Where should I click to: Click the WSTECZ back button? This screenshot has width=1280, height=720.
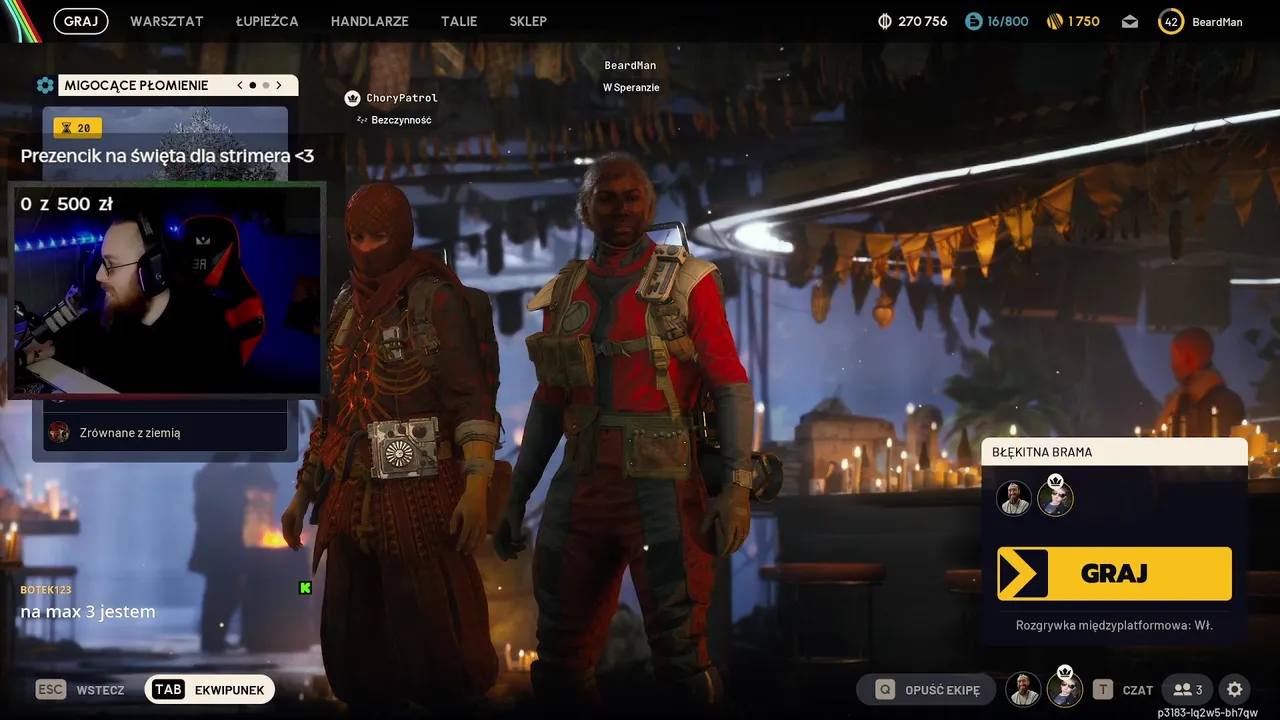[81, 690]
